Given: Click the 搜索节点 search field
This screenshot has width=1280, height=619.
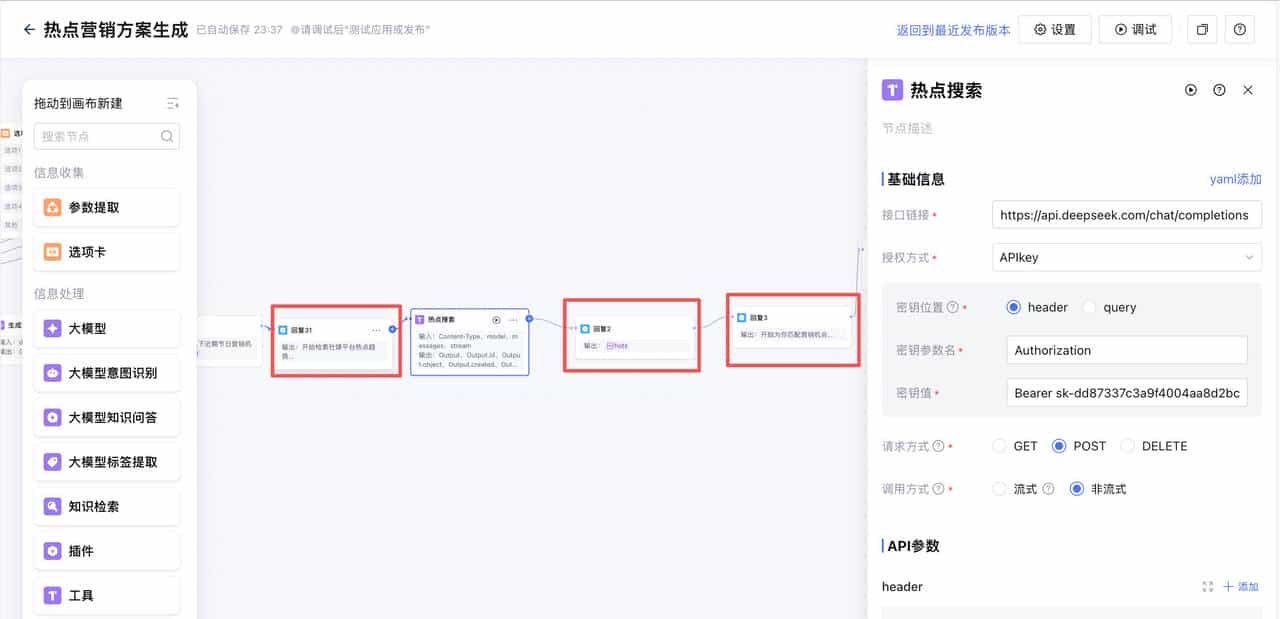Looking at the screenshot, I should pos(100,136).
